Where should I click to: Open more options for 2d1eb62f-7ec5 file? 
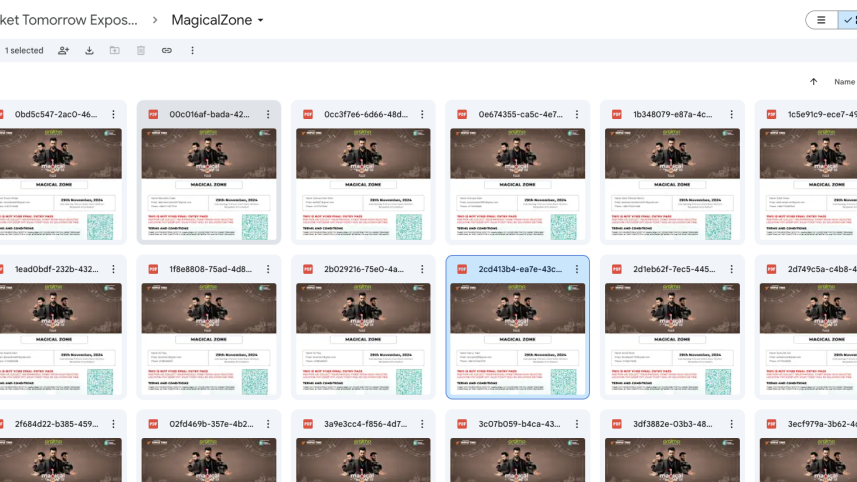731,269
